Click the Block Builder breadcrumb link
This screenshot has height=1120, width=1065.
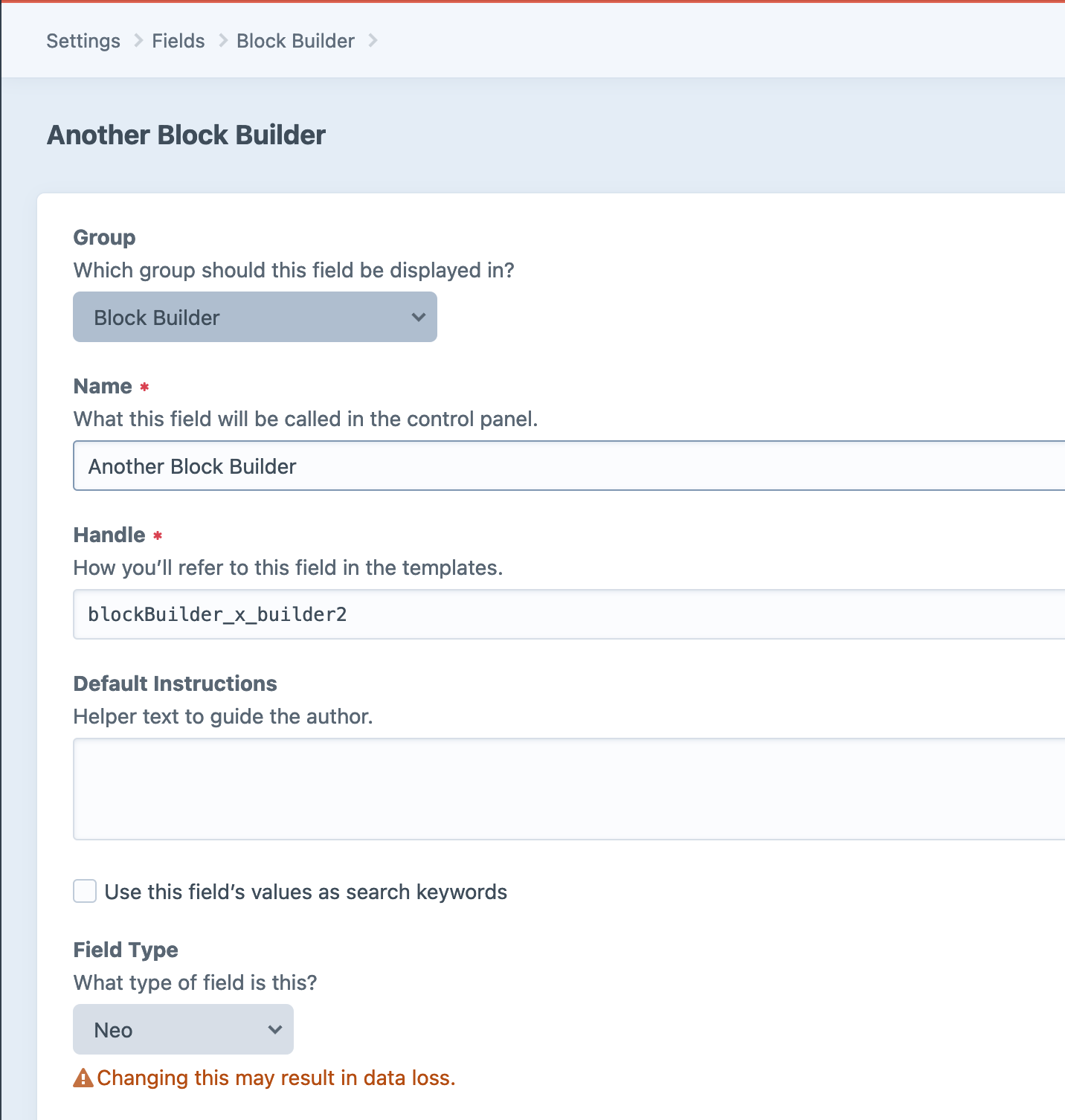[x=295, y=41]
